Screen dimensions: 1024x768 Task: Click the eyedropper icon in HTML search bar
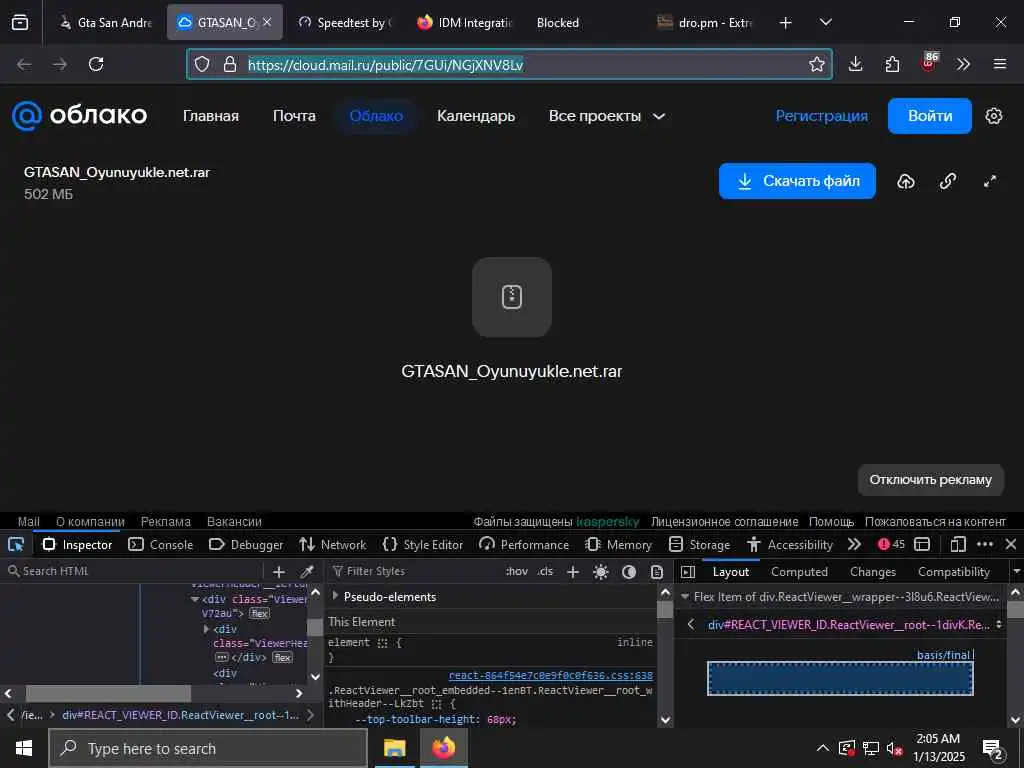pyautogui.click(x=306, y=571)
